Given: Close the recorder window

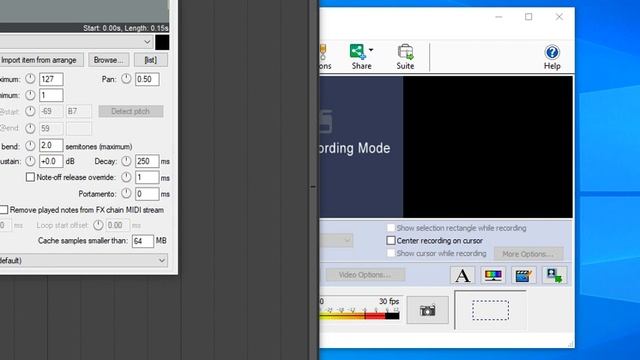Looking at the screenshot, I should pyautogui.click(x=559, y=17).
